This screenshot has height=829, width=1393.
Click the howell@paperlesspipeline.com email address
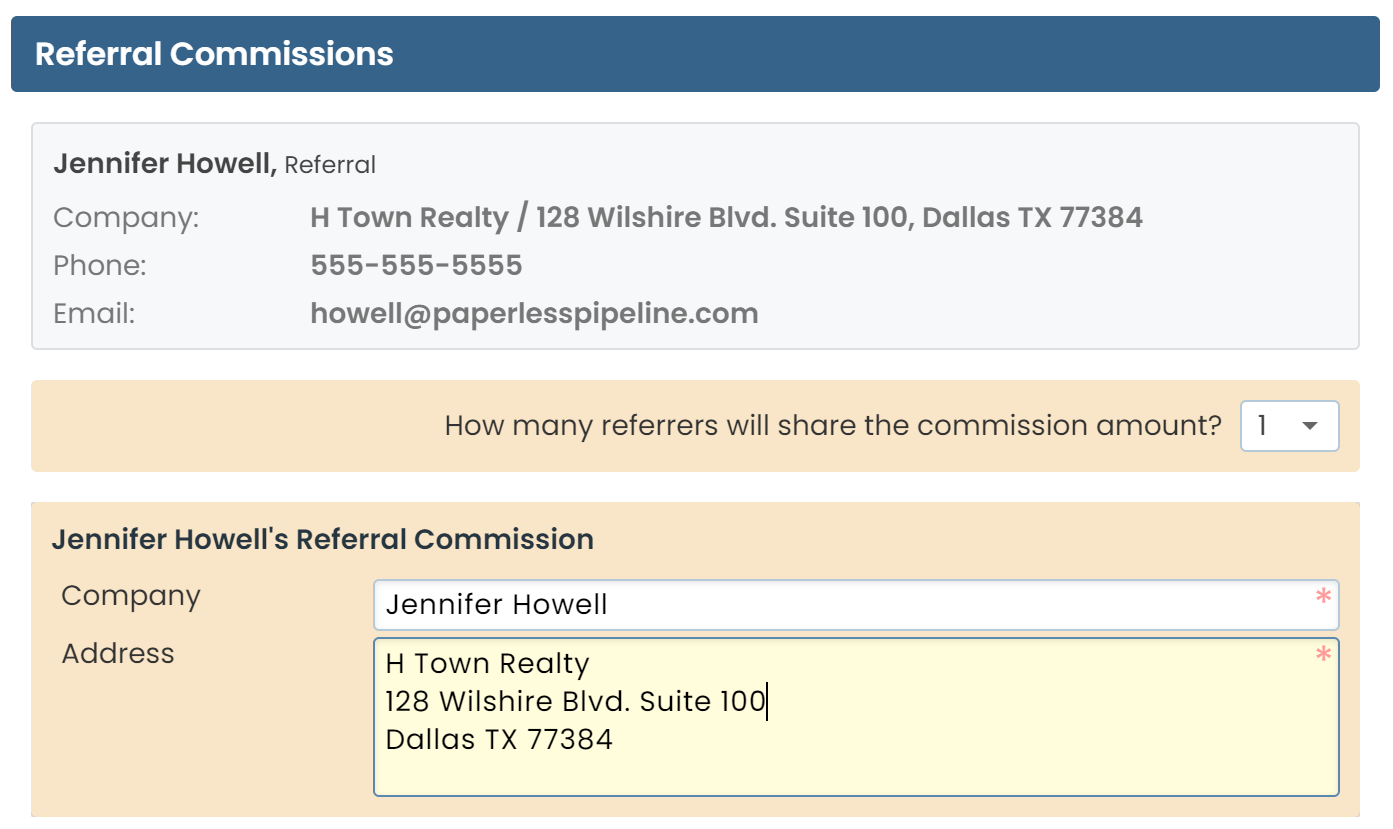click(x=534, y=314)
